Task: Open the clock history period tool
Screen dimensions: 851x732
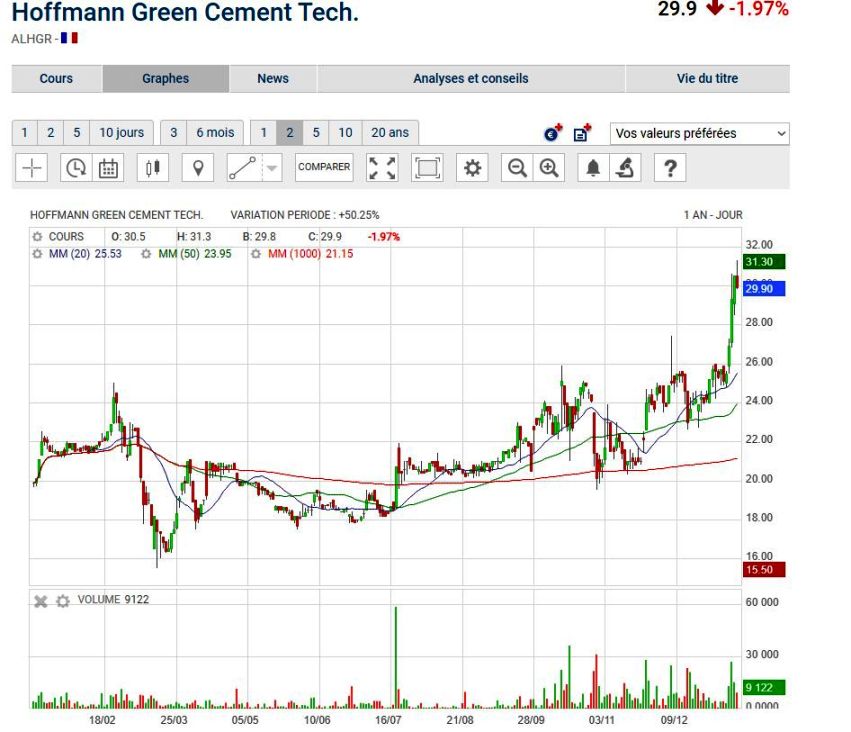Action: pos(76,168)
